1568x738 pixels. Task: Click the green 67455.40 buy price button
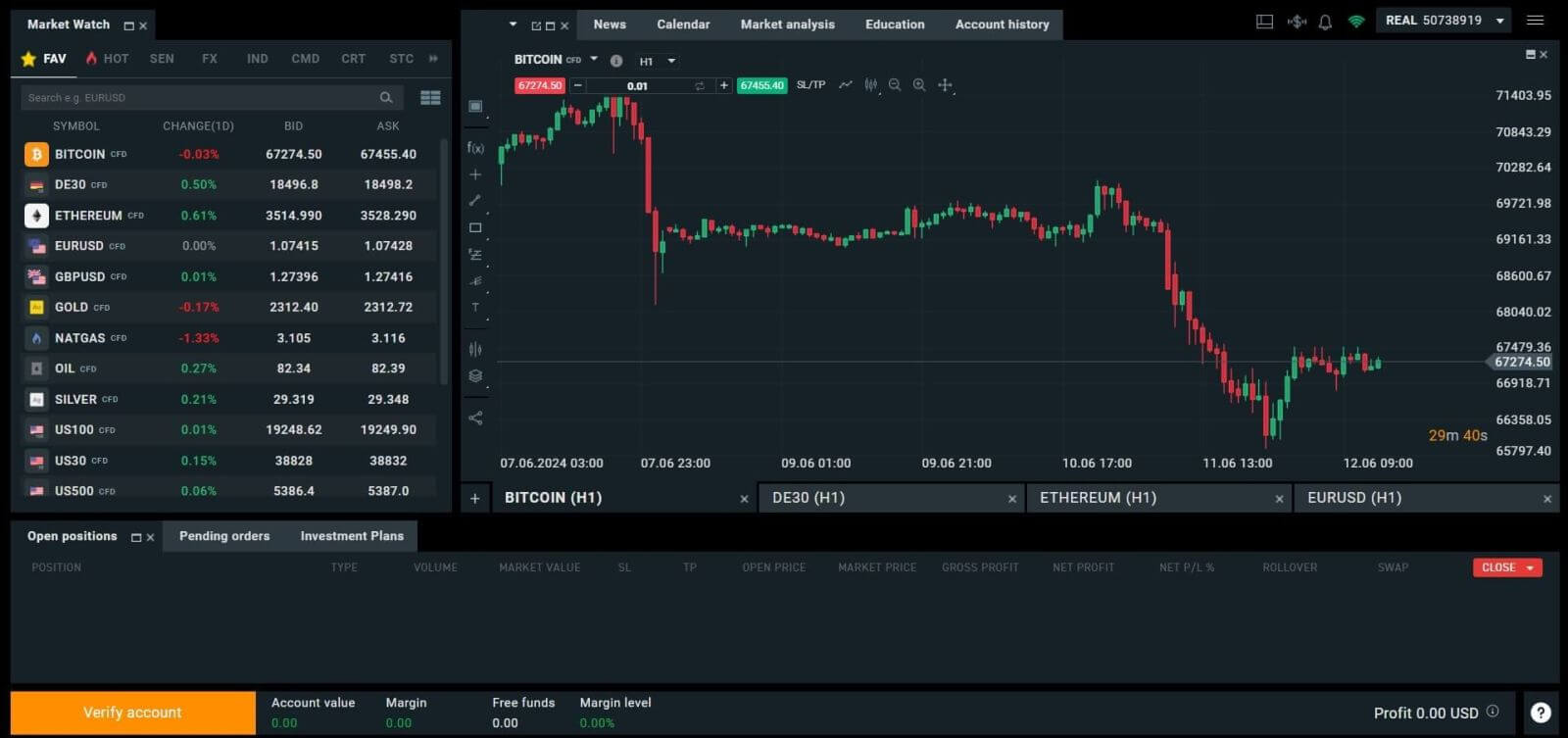point(761,85)
